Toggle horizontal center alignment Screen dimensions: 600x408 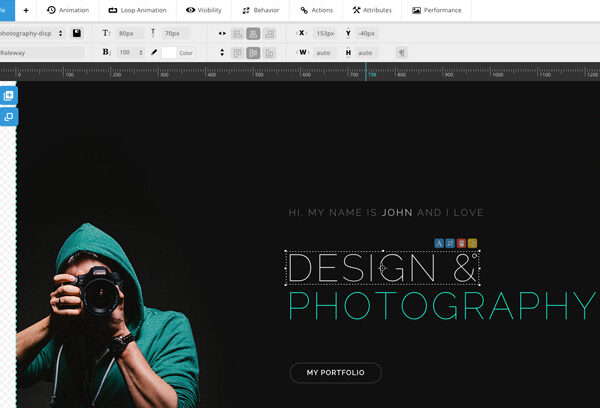[x=253, y=33]
